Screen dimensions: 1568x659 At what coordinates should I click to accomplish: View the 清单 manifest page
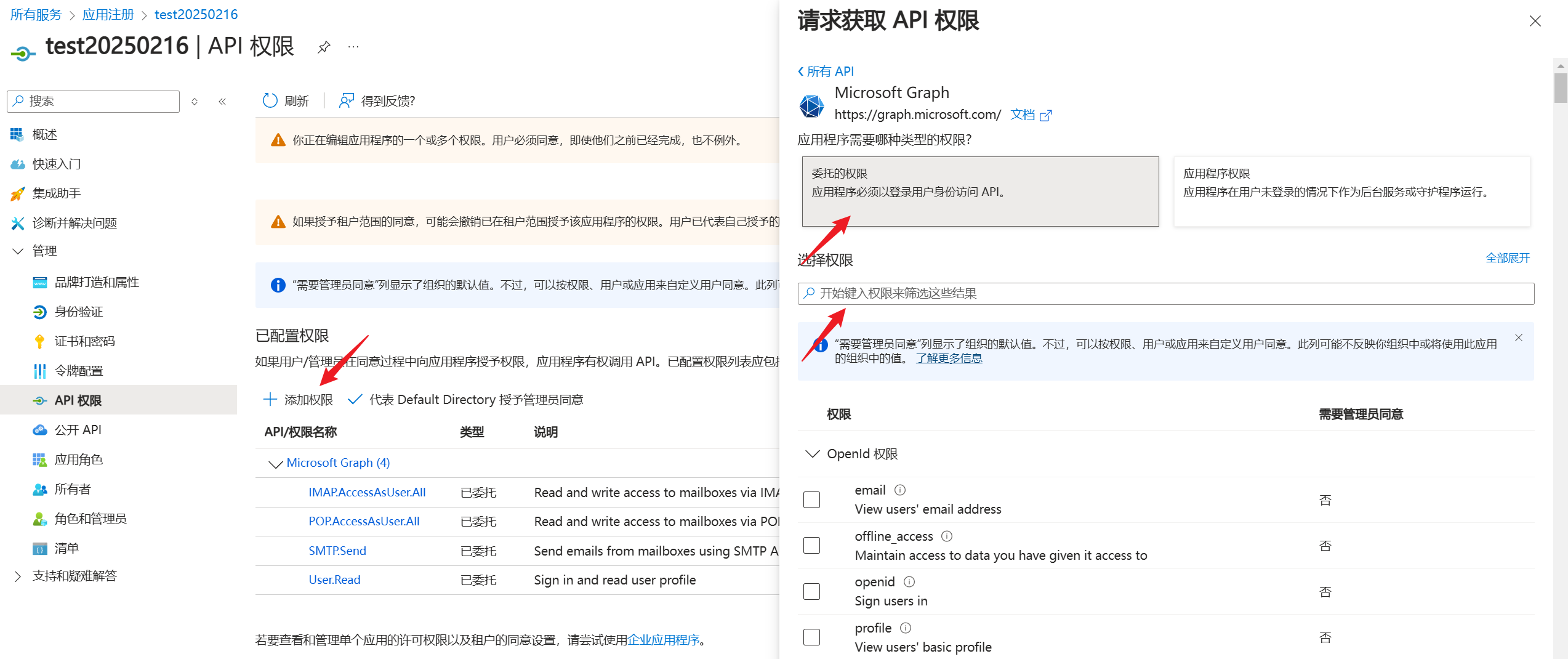pyautogui.click(x=66, y=548)
